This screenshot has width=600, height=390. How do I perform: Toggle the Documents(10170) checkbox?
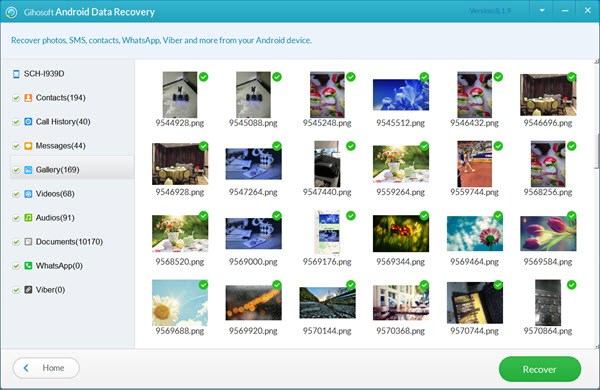pyautogui.click(x=16, y=242)
